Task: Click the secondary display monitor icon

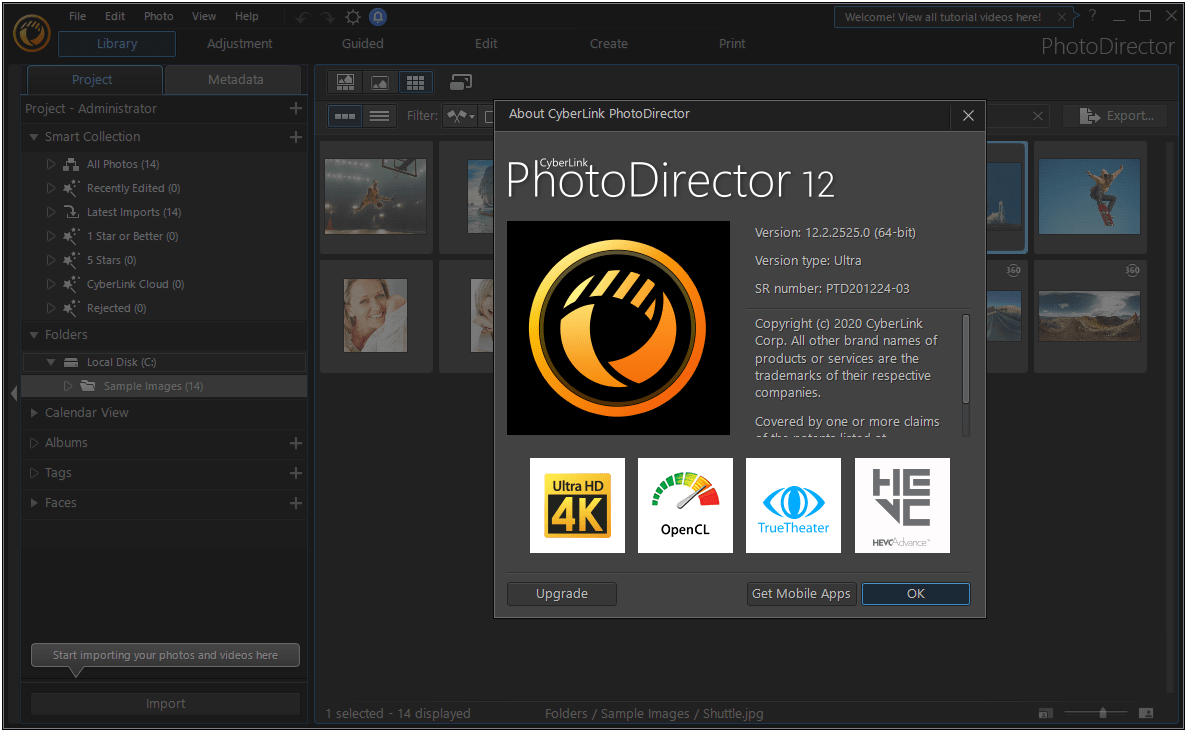Action: (461, 82)
